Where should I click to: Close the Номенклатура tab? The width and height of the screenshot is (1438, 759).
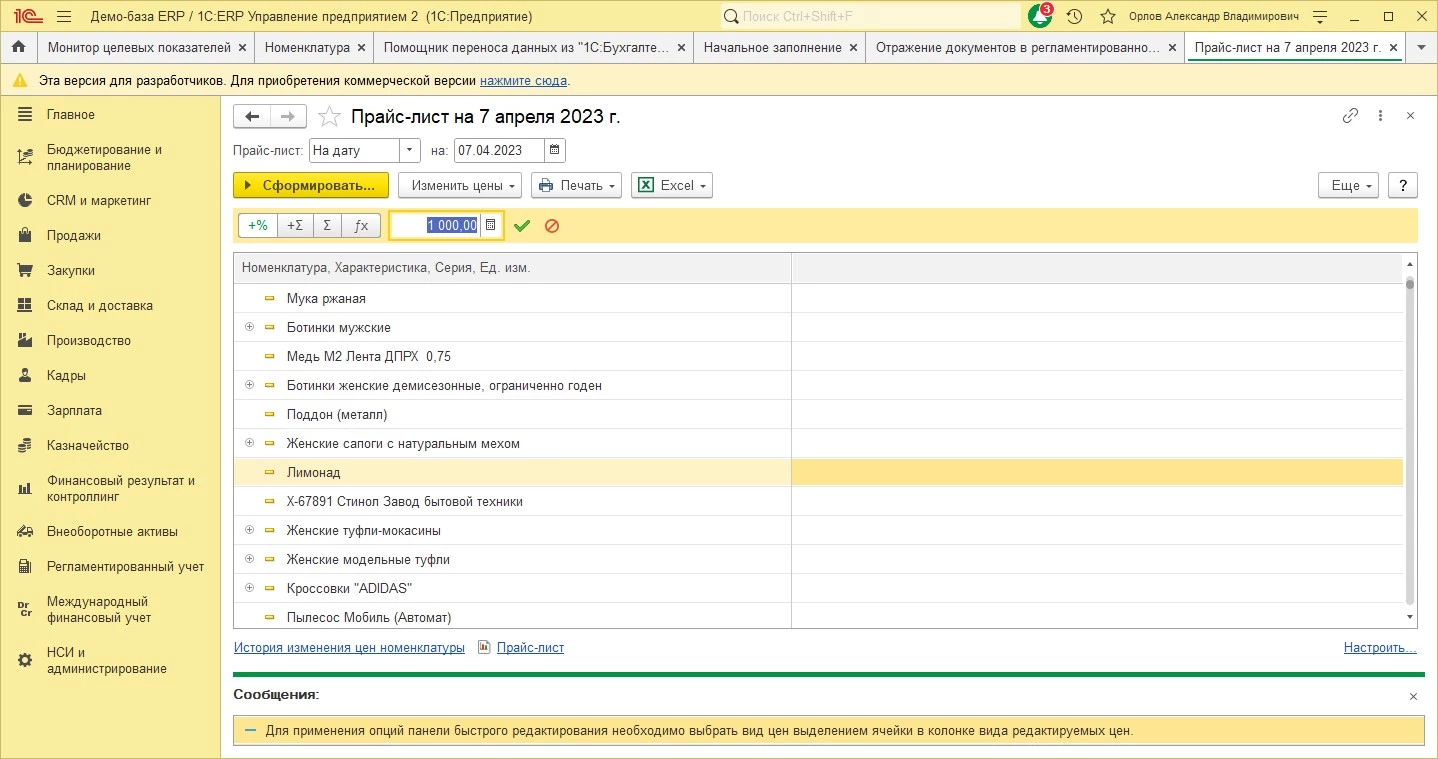pyautogui.click(x=361, y=48)
